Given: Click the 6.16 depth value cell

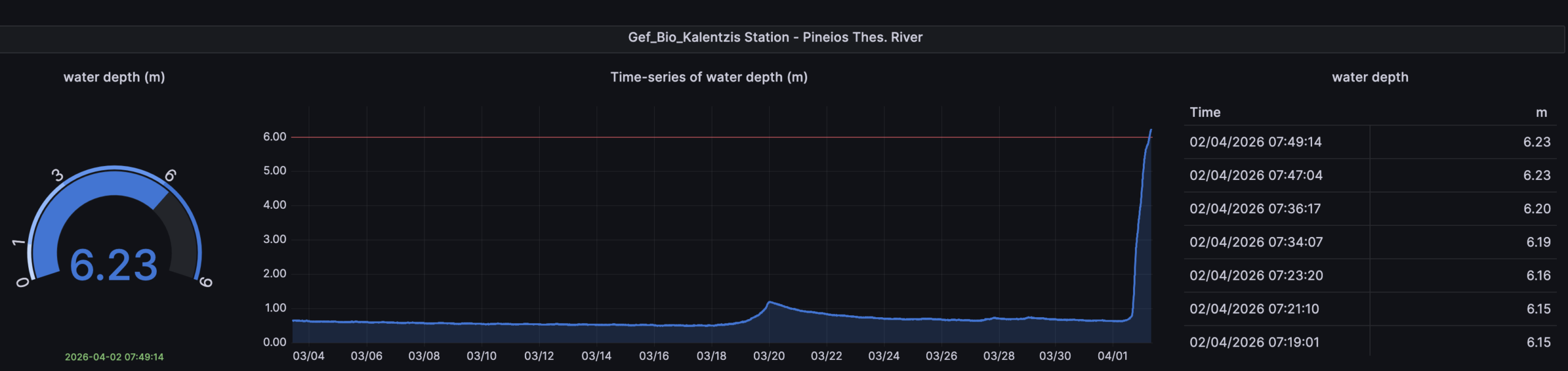Looking at the screenshot, I should tap(1538, 275).
